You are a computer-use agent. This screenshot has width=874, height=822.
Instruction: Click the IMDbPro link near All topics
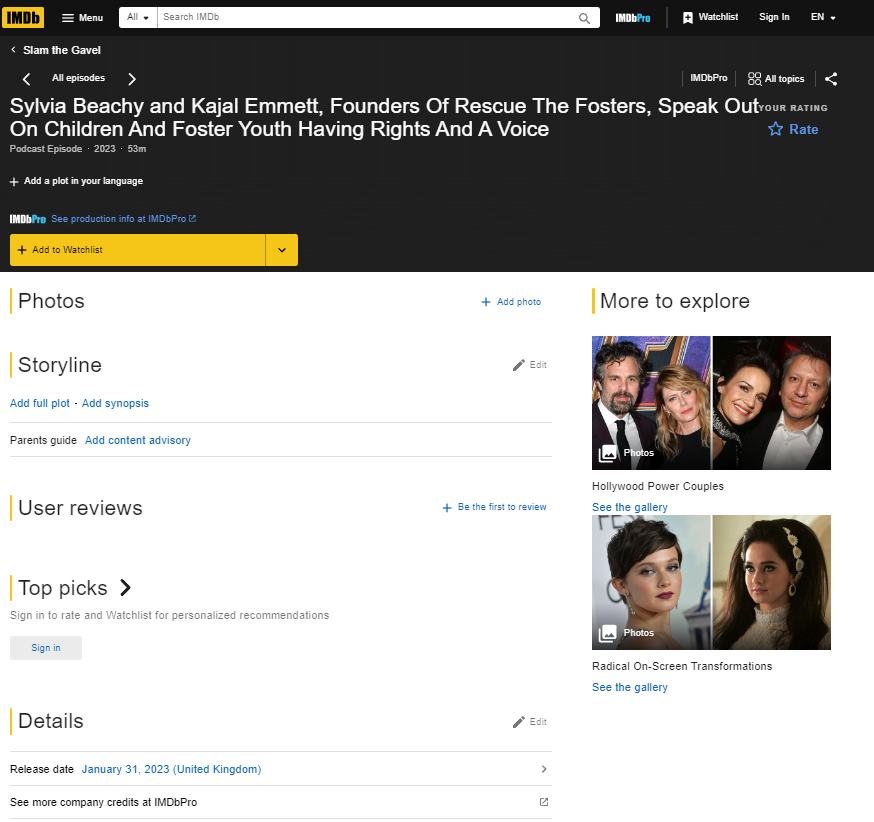708,78
